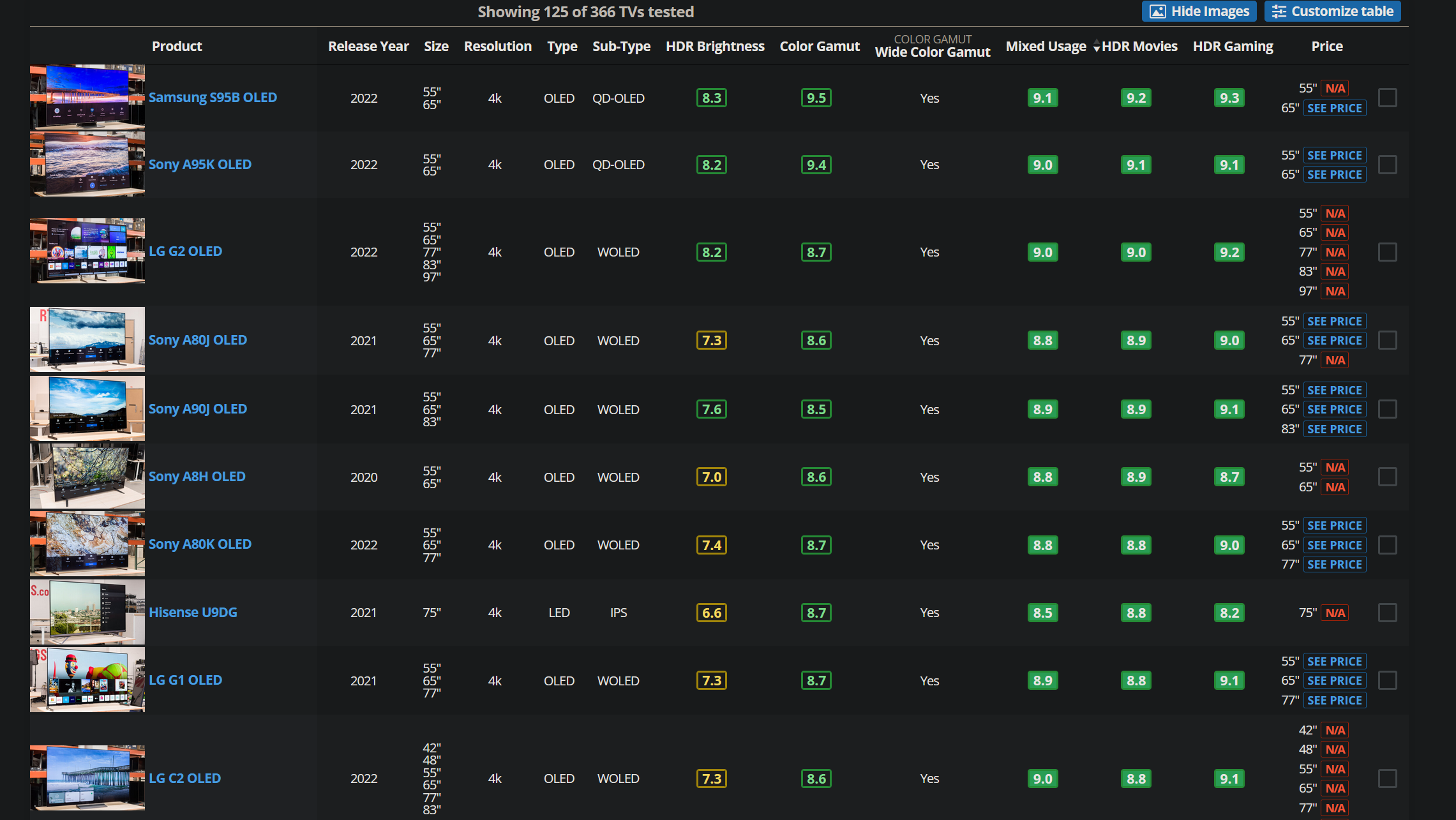Click the 9.2 HDR Movies score for Samsung
This screenshot has height=820, width=1456.
tap(1136, 98)
